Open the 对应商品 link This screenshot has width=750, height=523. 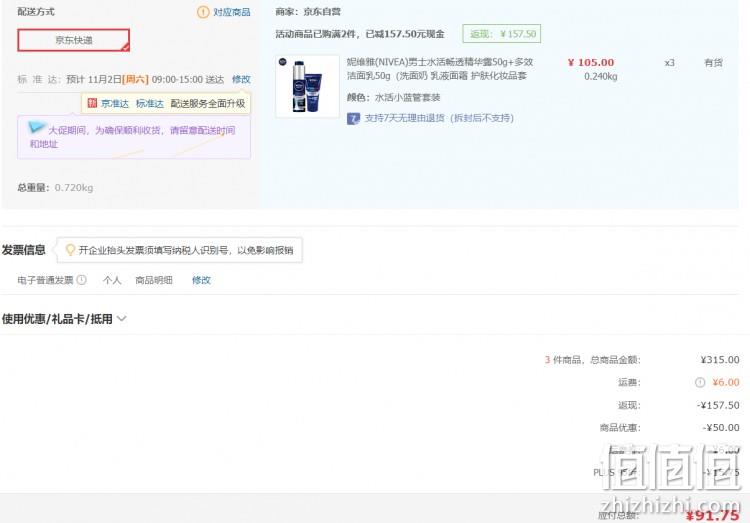(232, 12)
